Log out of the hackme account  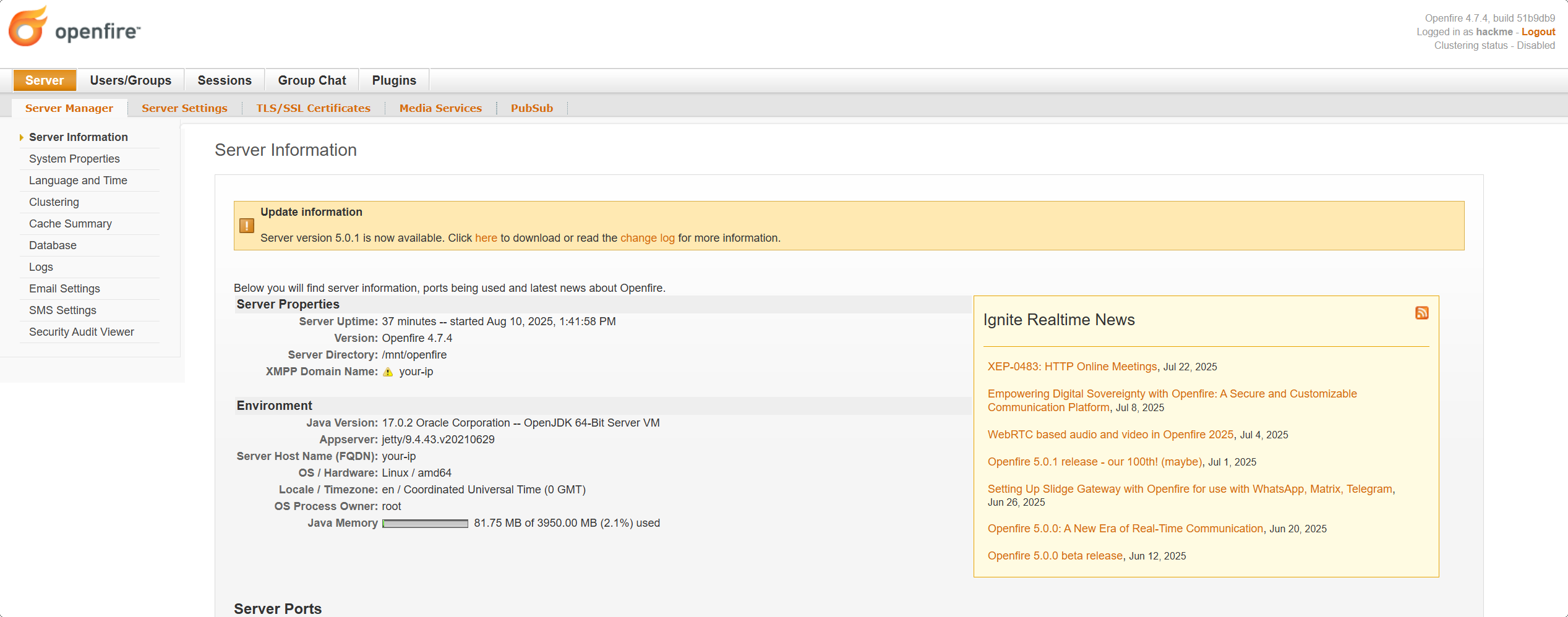point(1538,32)
